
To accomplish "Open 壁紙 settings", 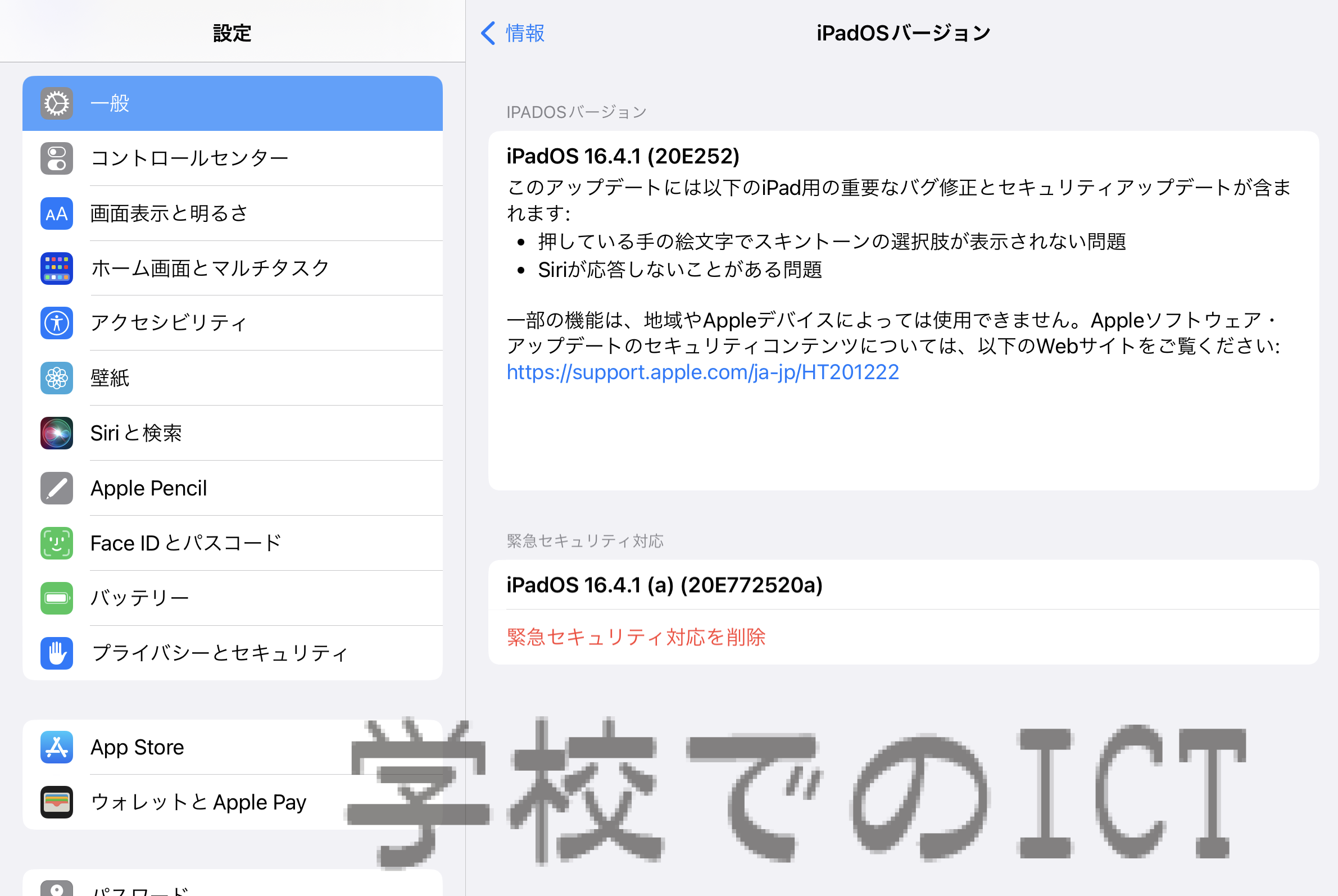I will pyautogui.click(x=233, y=377).
